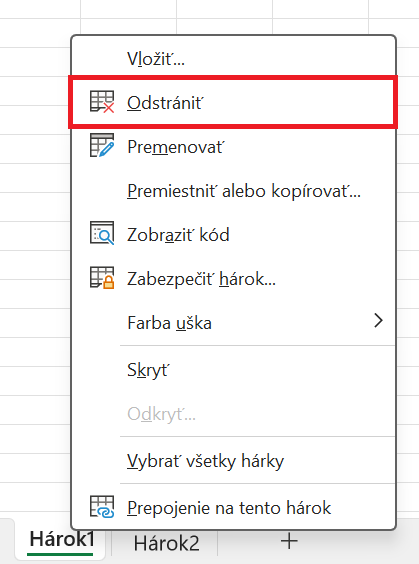419x564 pixels.
Task: Switch to the Hárok2 sheet tab
Action: 166,543
